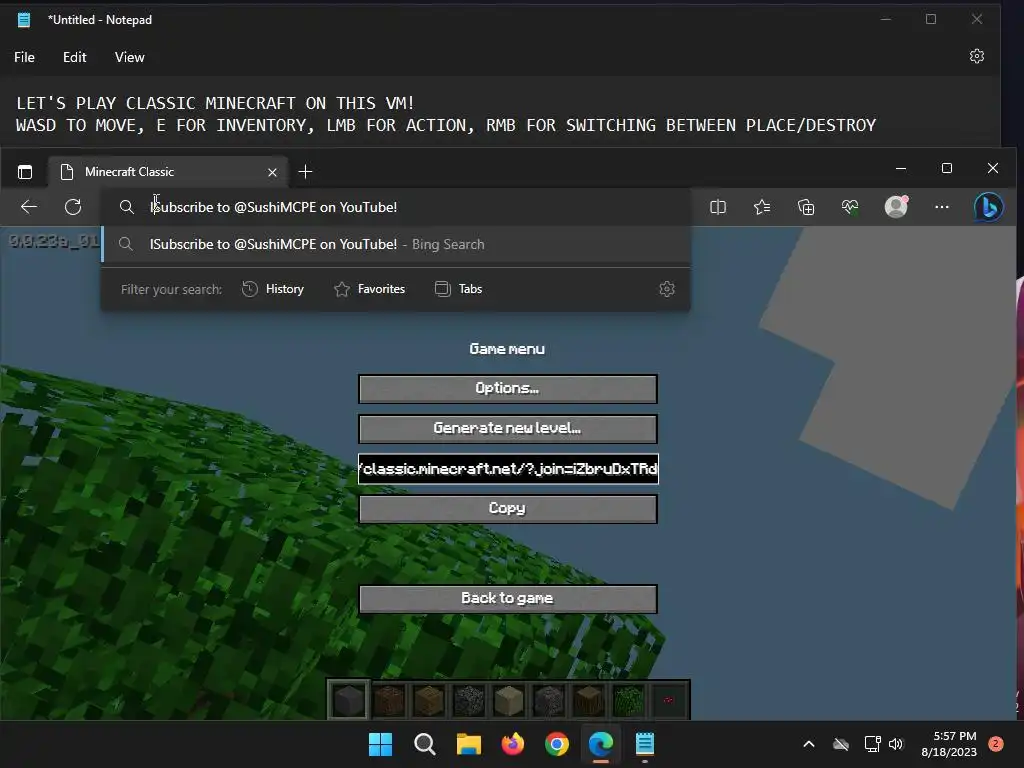
Task: Filter search by Favorites
Action: pos(370,289)
